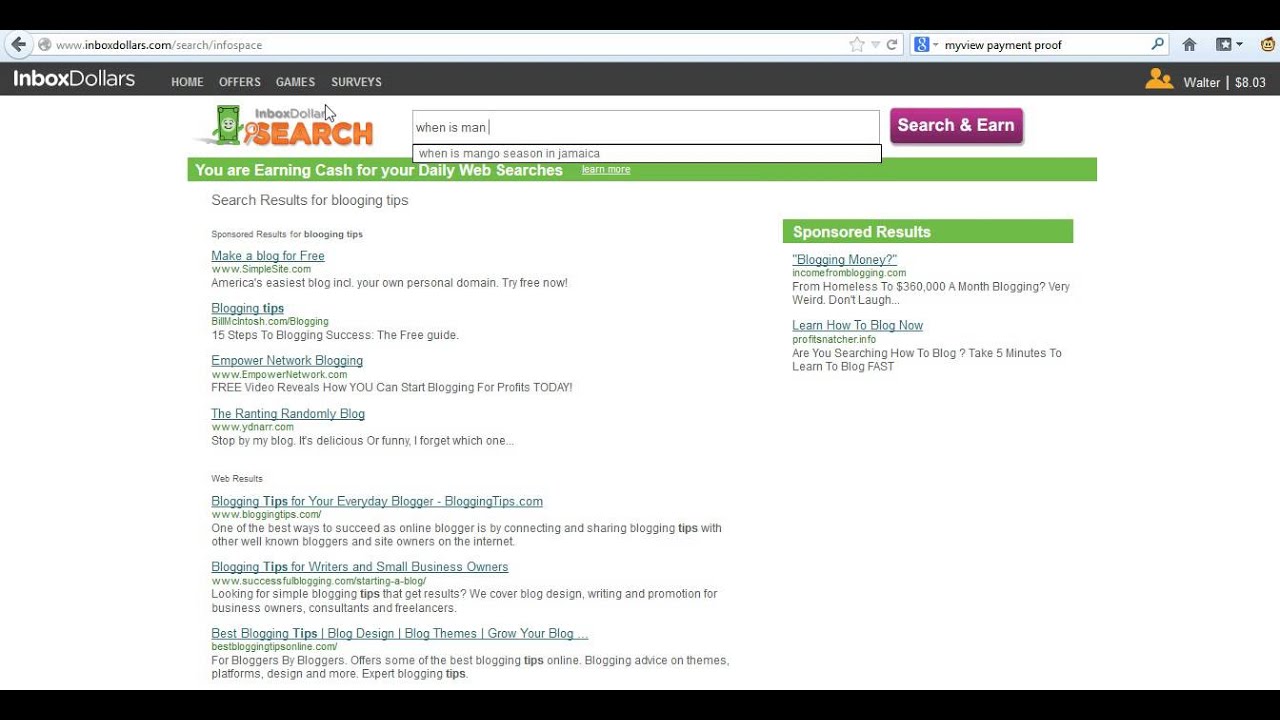Screen dimensions: 1280x720
Task: Click 'bestbloggingtipsonline.com/' text
Action: (x=274, y=647)
